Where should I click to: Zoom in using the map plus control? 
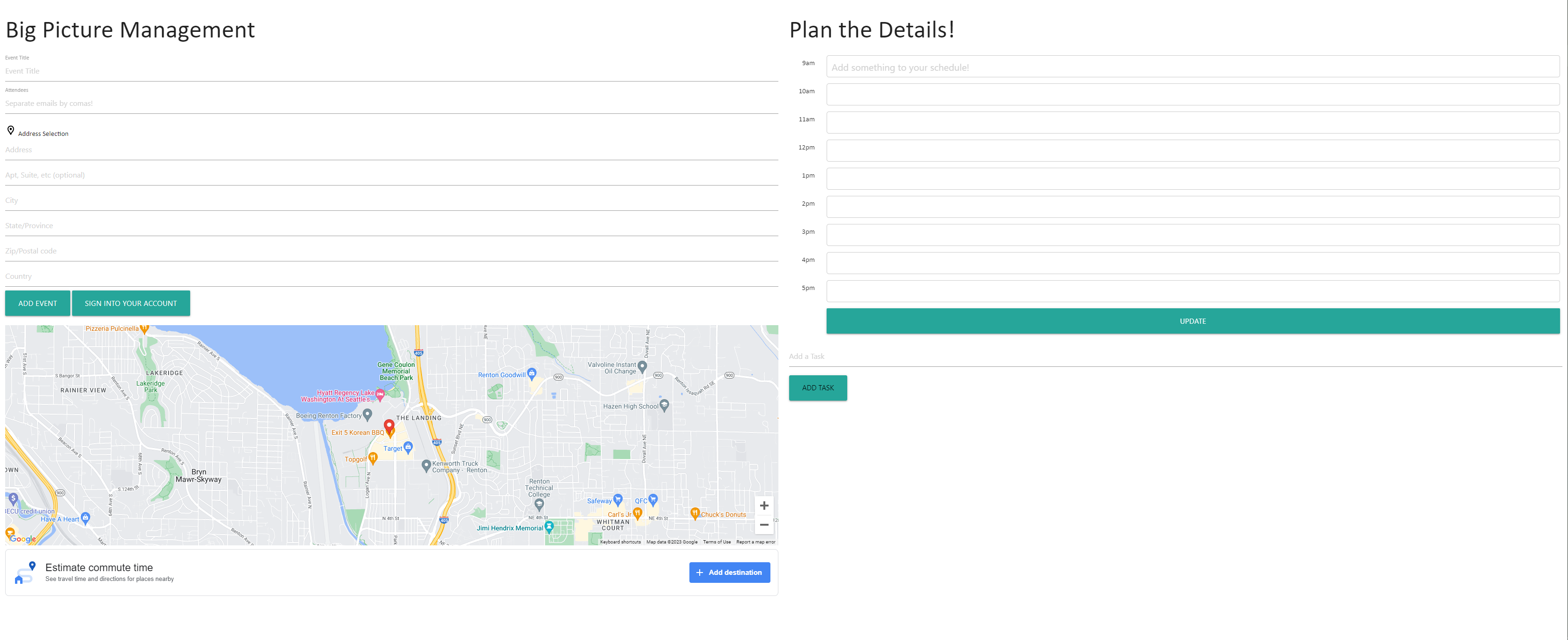click(764, 506)
